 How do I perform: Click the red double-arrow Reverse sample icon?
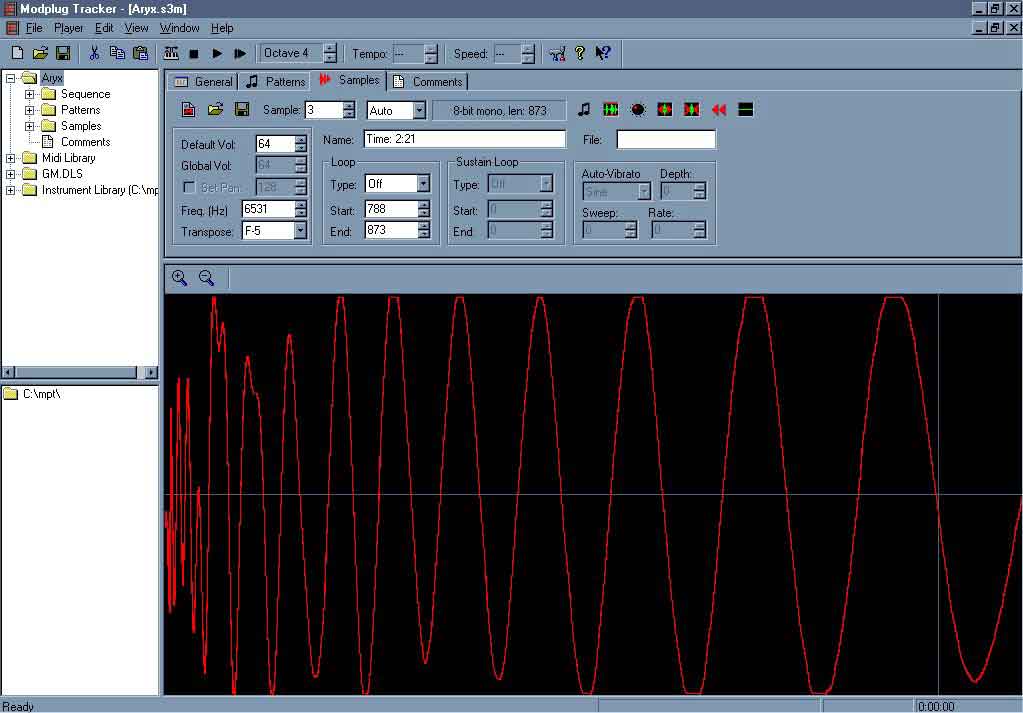coord(718,110)
